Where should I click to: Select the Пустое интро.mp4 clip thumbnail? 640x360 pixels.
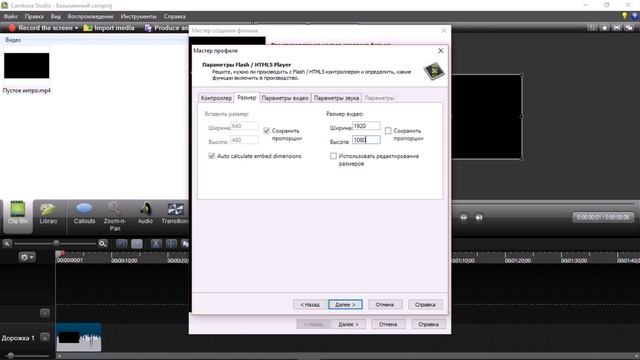tap(27, 65)
